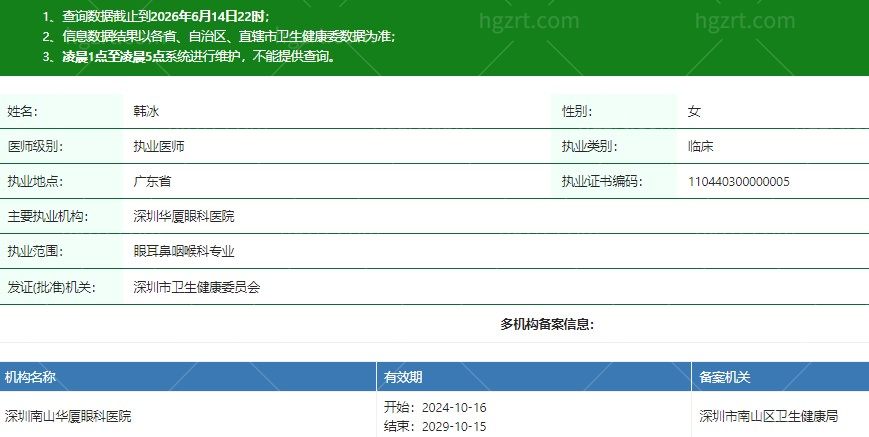
Task: Select the name value 韩冰
Action: pos(146,111)
